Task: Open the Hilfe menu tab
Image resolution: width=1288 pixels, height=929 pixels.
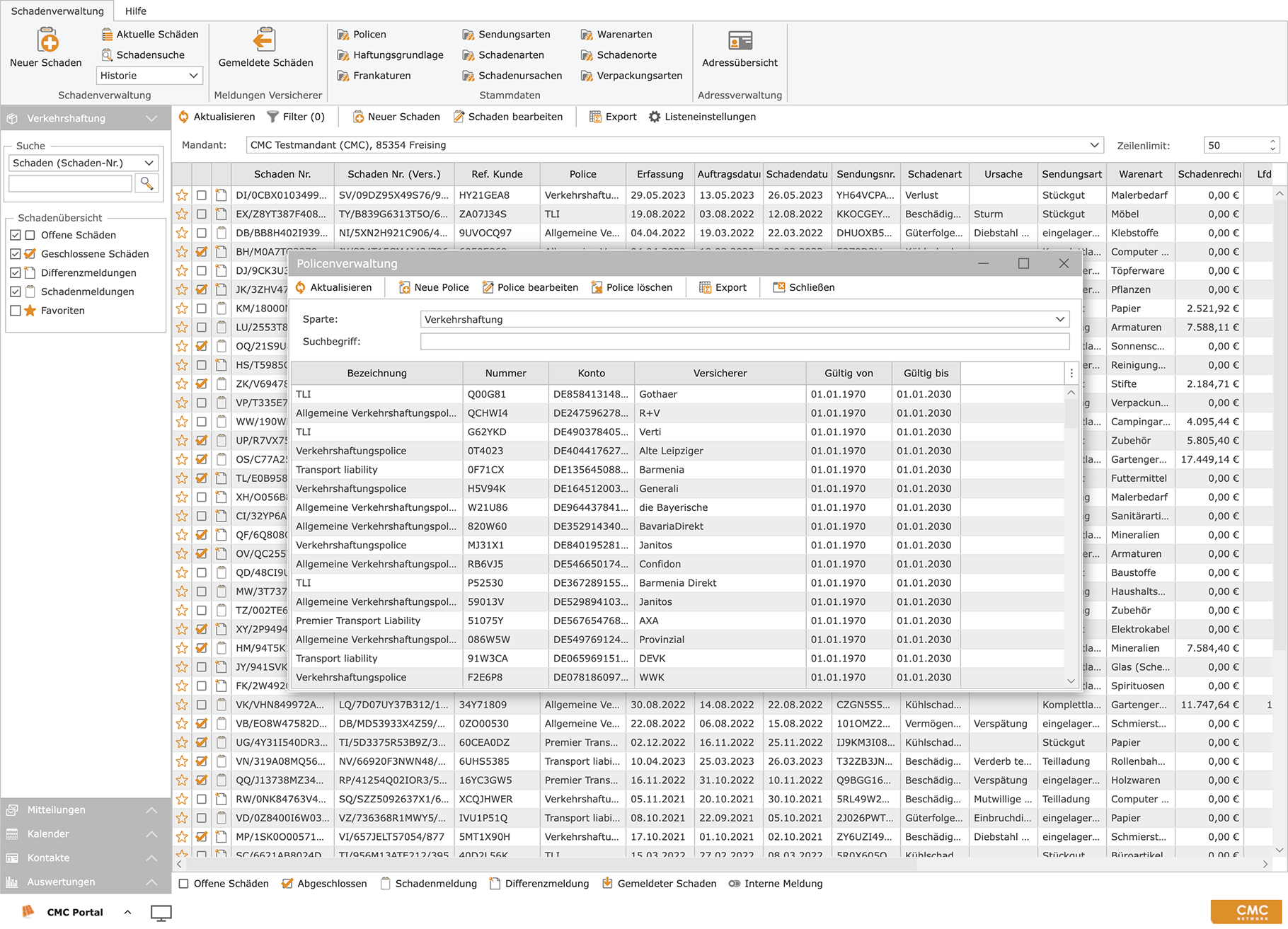Action: point(136,11)
